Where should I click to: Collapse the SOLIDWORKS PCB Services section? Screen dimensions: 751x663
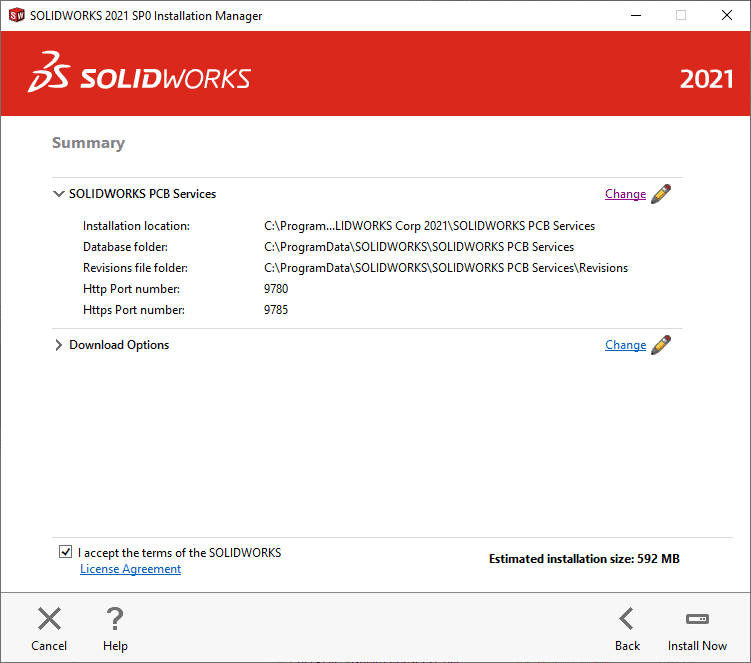click(x=58, y=194)
